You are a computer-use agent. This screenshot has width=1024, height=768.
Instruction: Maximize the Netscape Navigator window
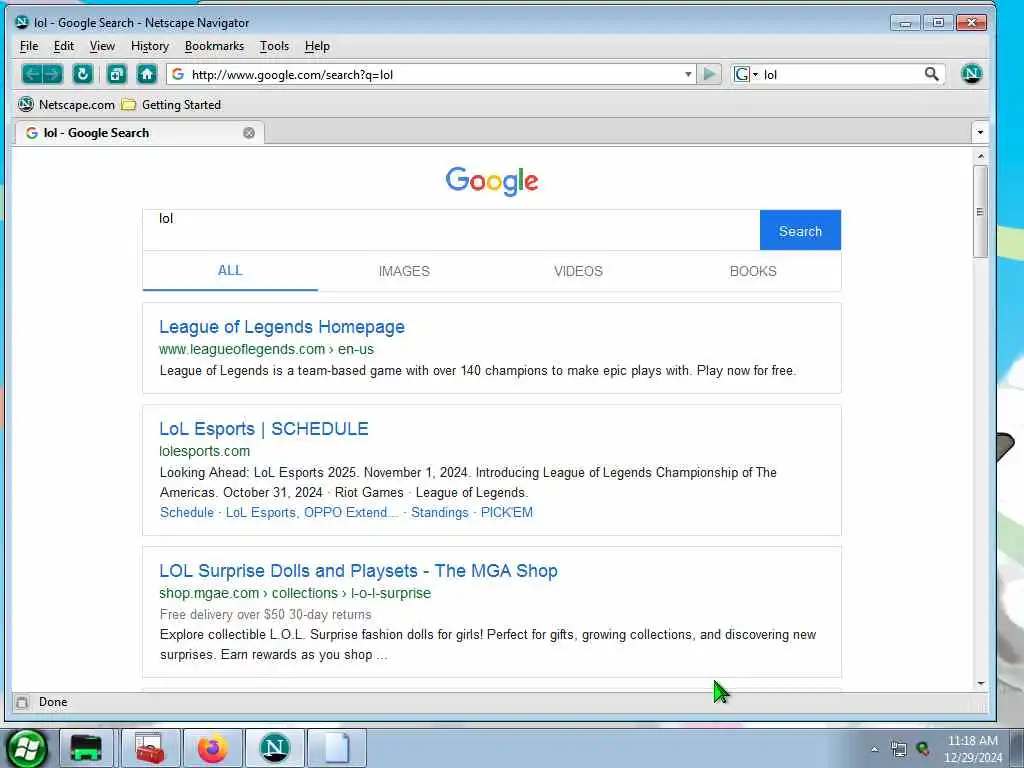[x=938, y=23]
